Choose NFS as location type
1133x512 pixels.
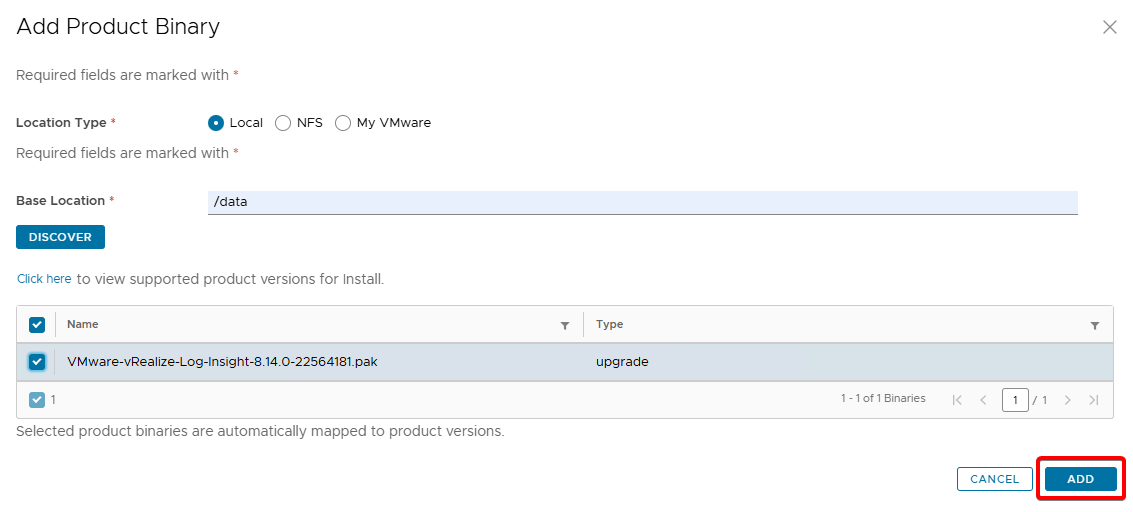coord(283,123)
